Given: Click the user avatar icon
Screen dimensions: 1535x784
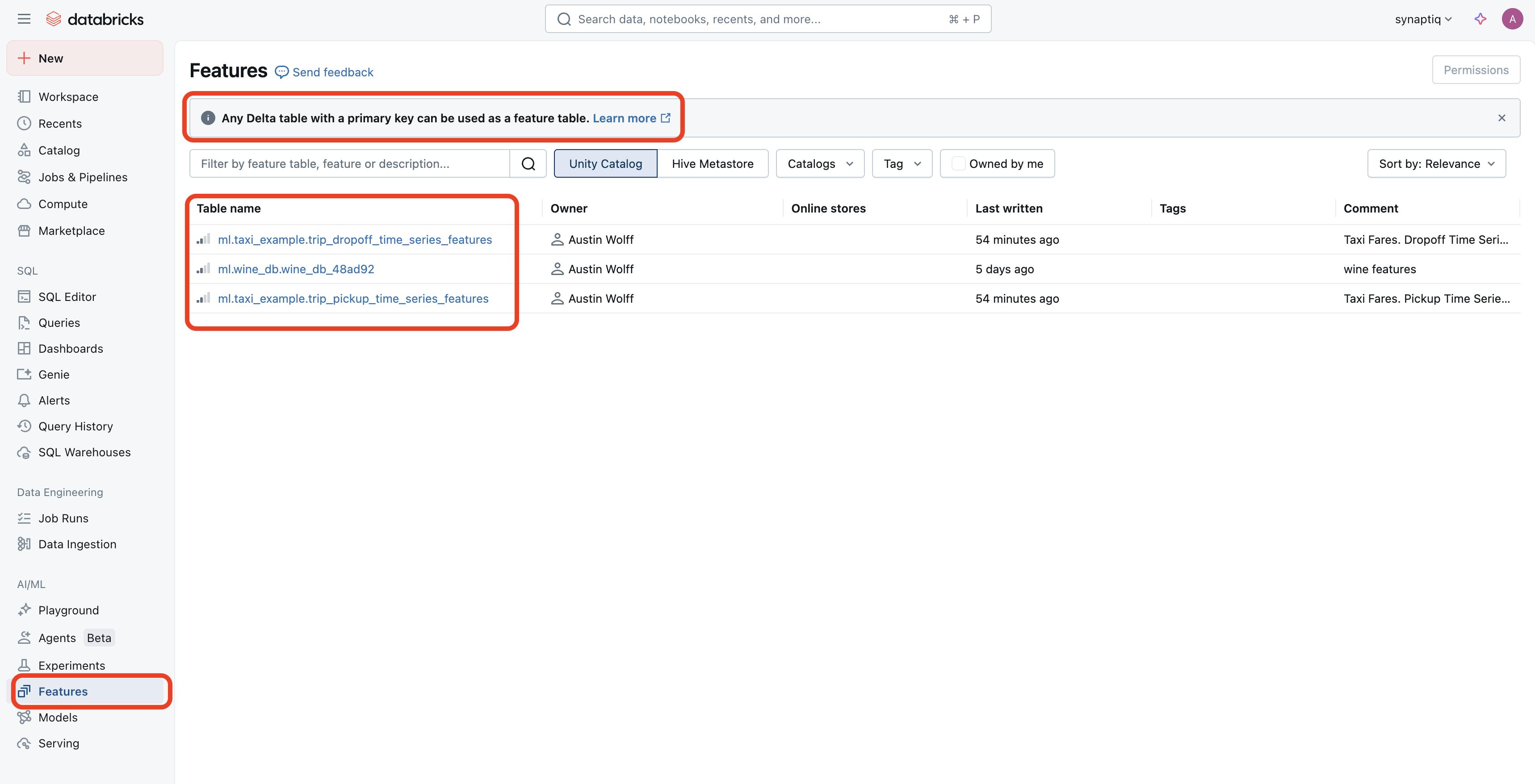Looking at the screenshot, I should pos(1512,19).
